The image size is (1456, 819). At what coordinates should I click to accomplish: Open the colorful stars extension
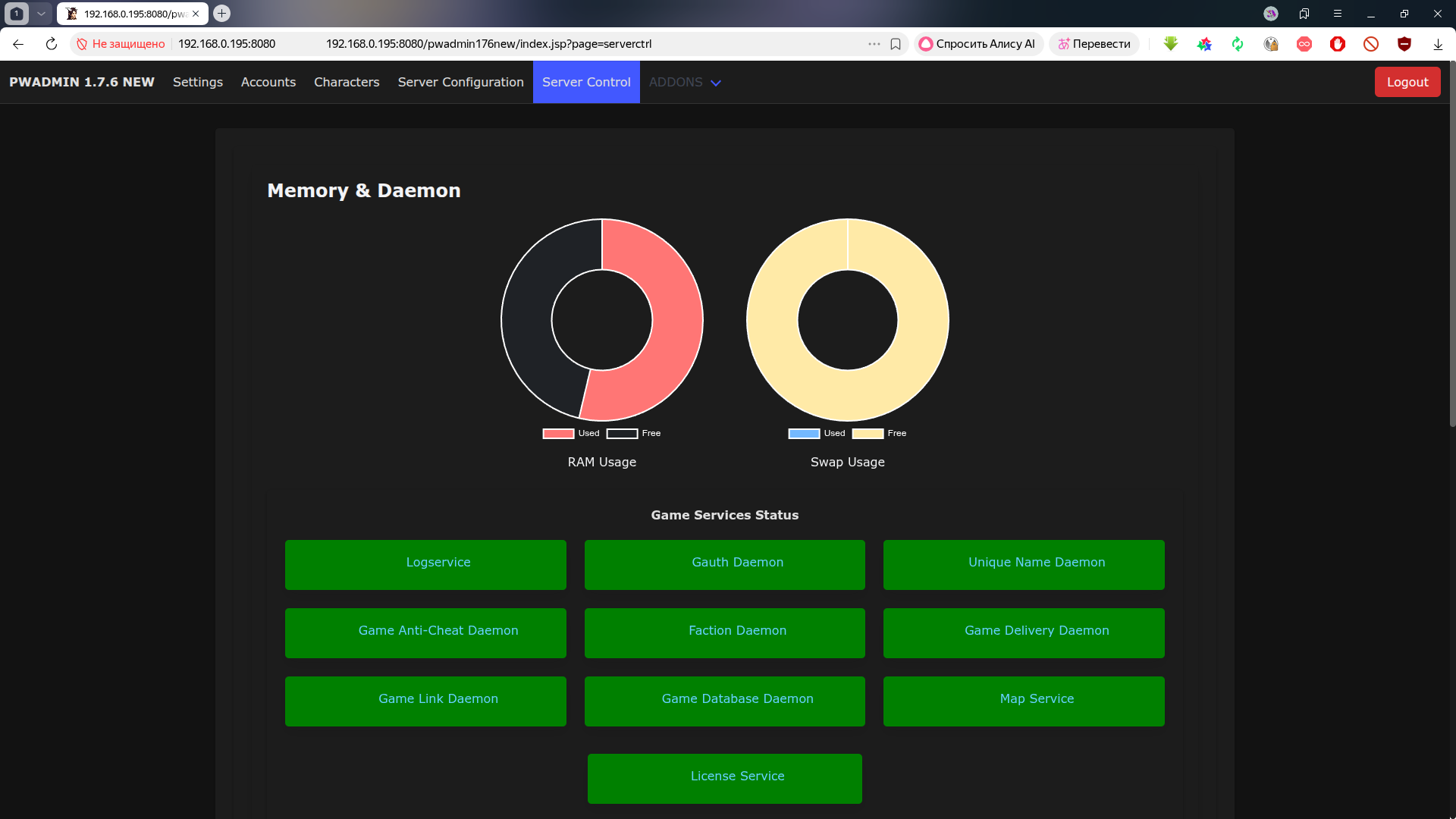pyautogui.click(x=1204, y=44)
